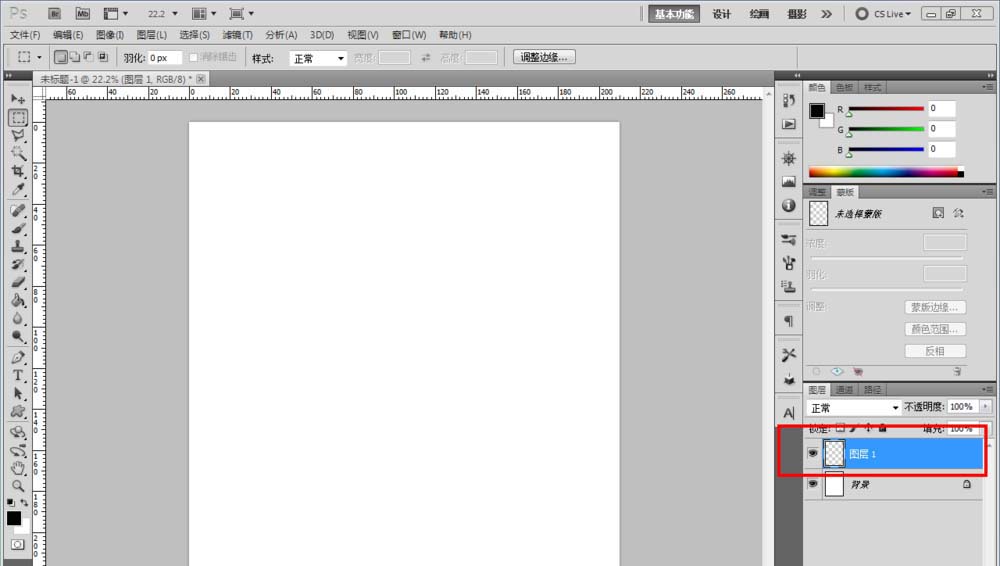Viewport: 1000px width, 566px height.
Task: Select the Paint Bucket tool
Action: [x=18, y=300]
